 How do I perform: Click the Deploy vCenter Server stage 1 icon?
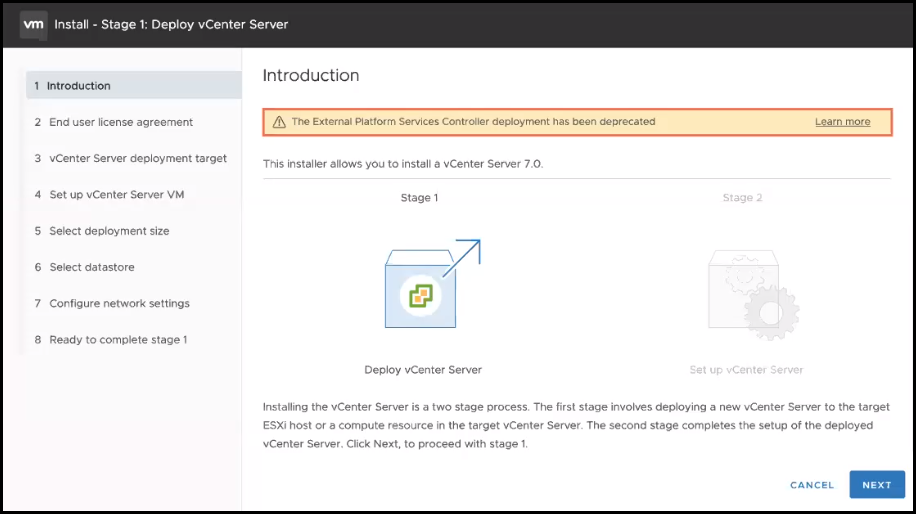(x=432, y=283)
